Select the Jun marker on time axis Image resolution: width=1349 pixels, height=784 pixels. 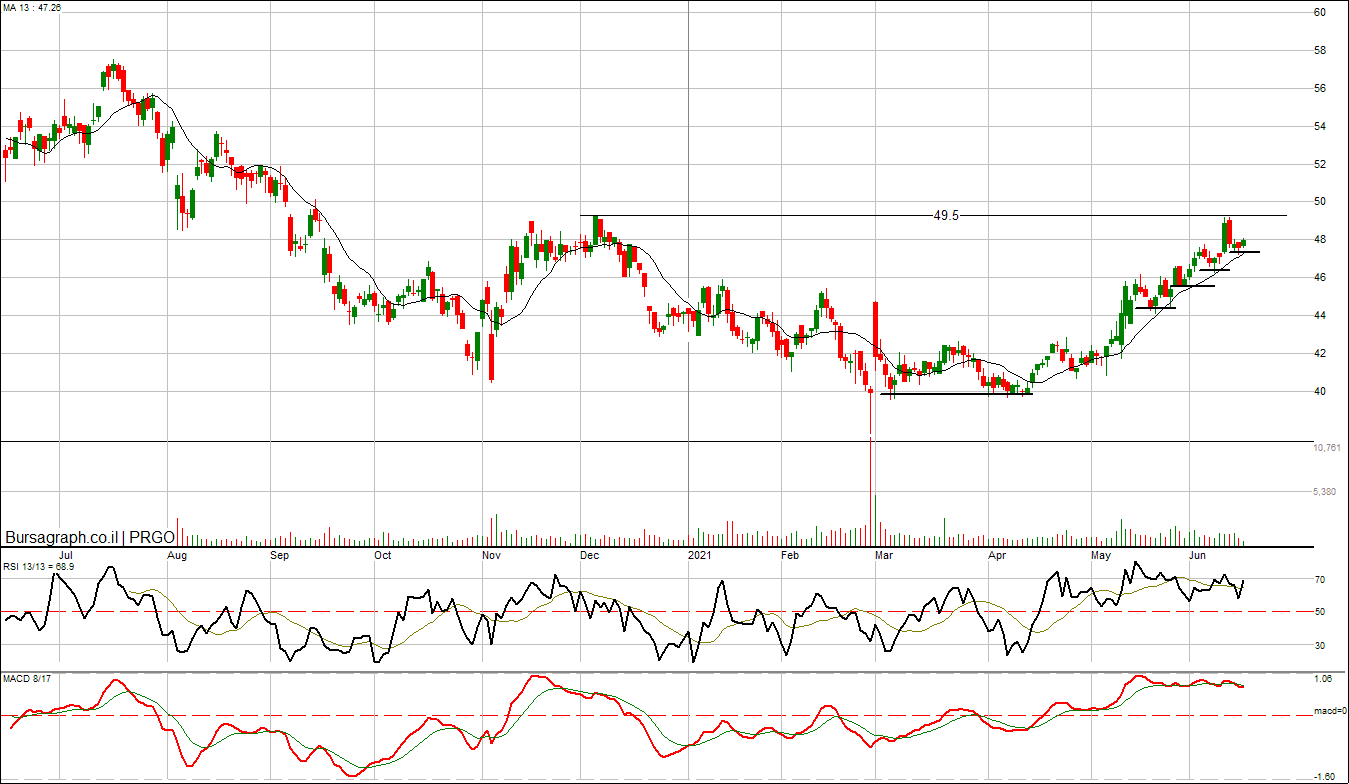tap(1196, 554)
